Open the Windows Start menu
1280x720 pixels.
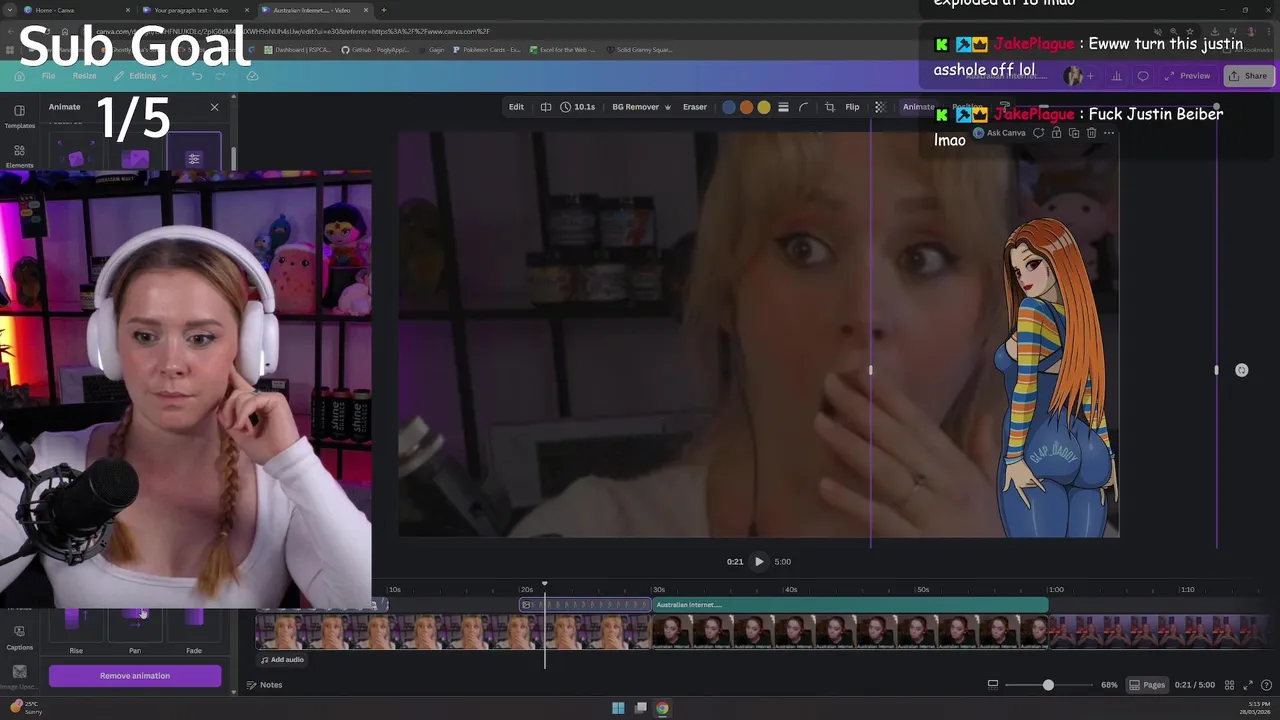pos(618,708)
